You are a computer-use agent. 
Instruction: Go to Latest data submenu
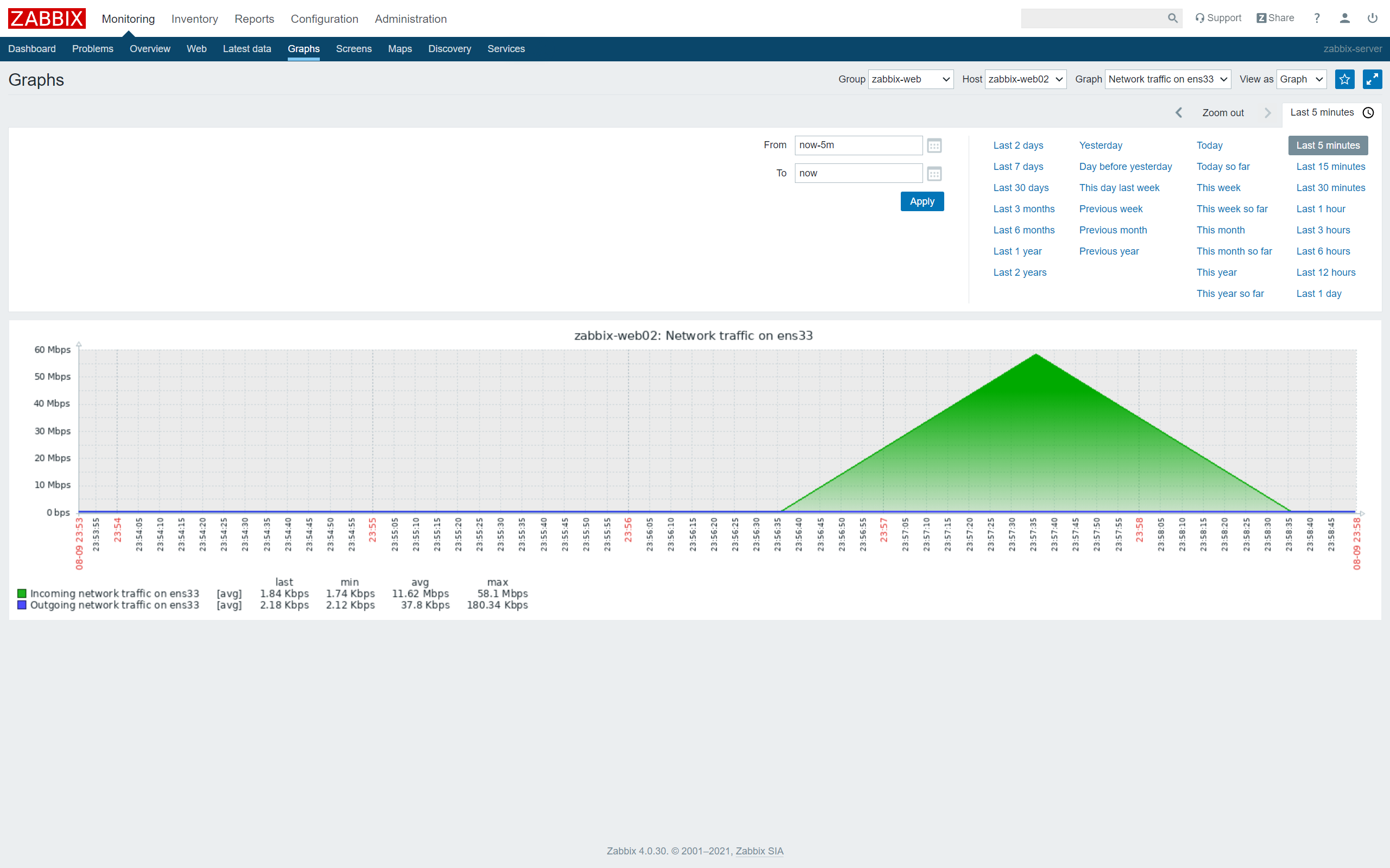click(x=247, y=49)
